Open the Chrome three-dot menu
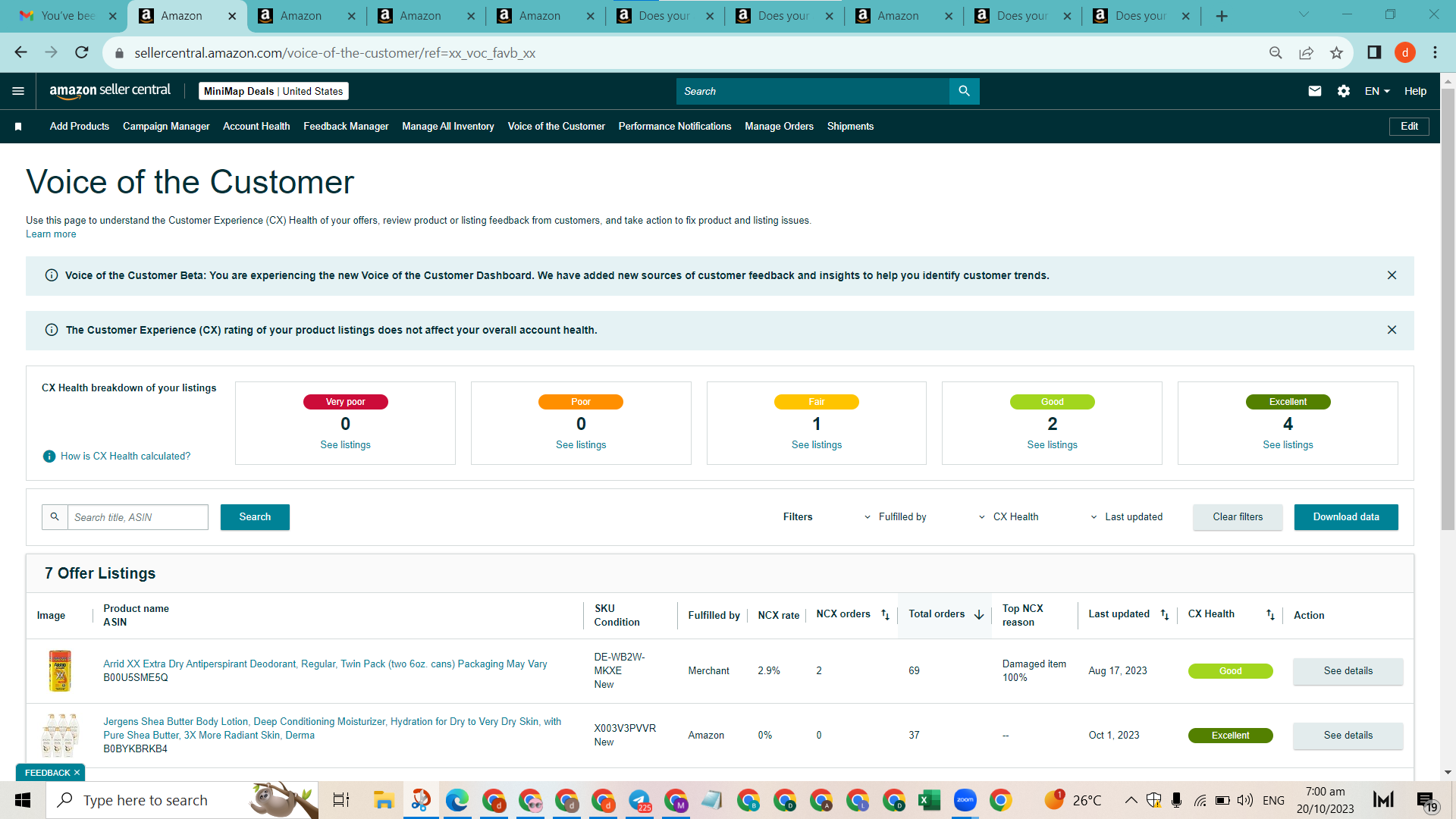The image size is (1456, 819). [1435, 52]
